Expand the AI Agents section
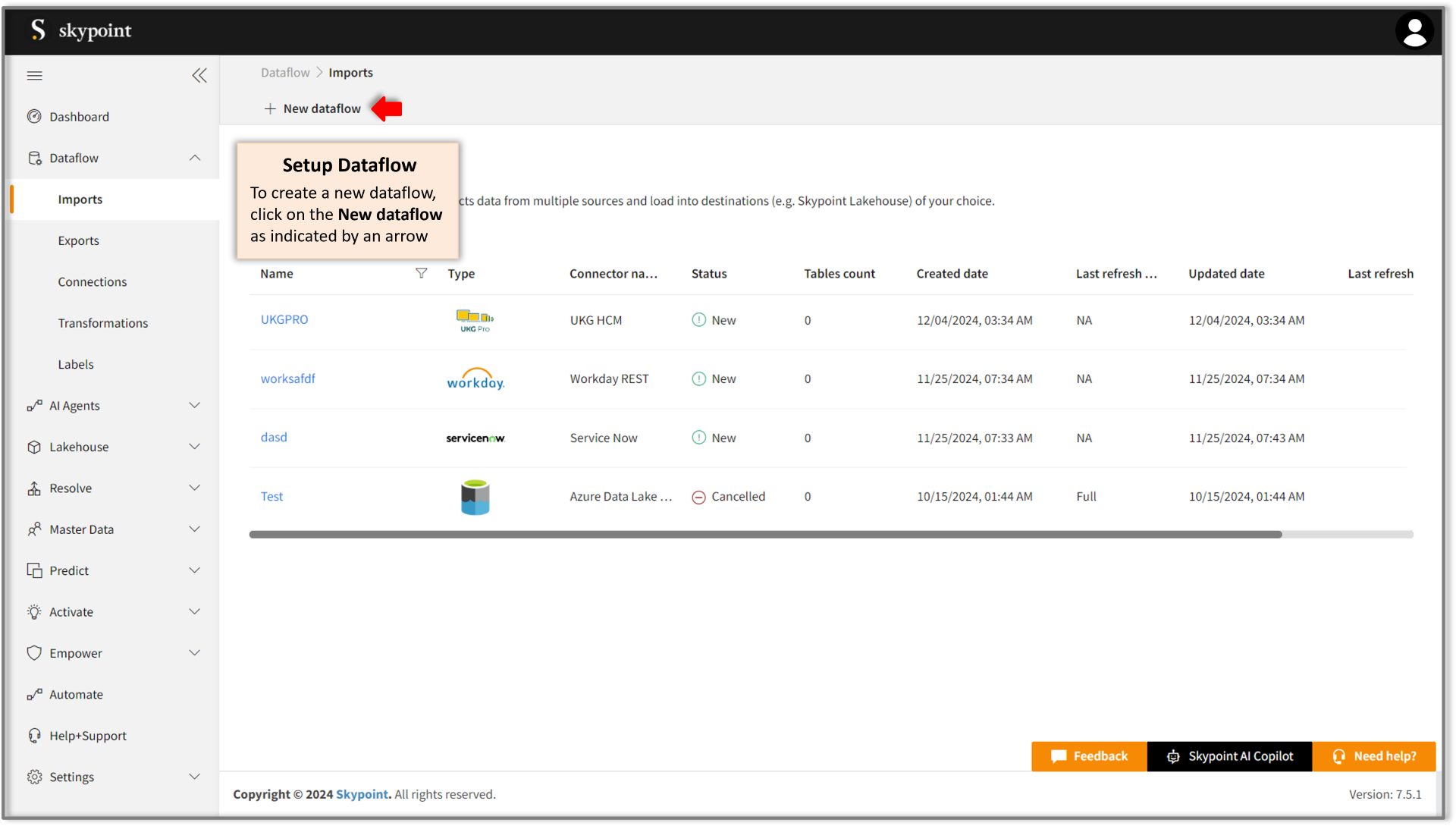The image size is (1456, 826). [x=195, y=406]
